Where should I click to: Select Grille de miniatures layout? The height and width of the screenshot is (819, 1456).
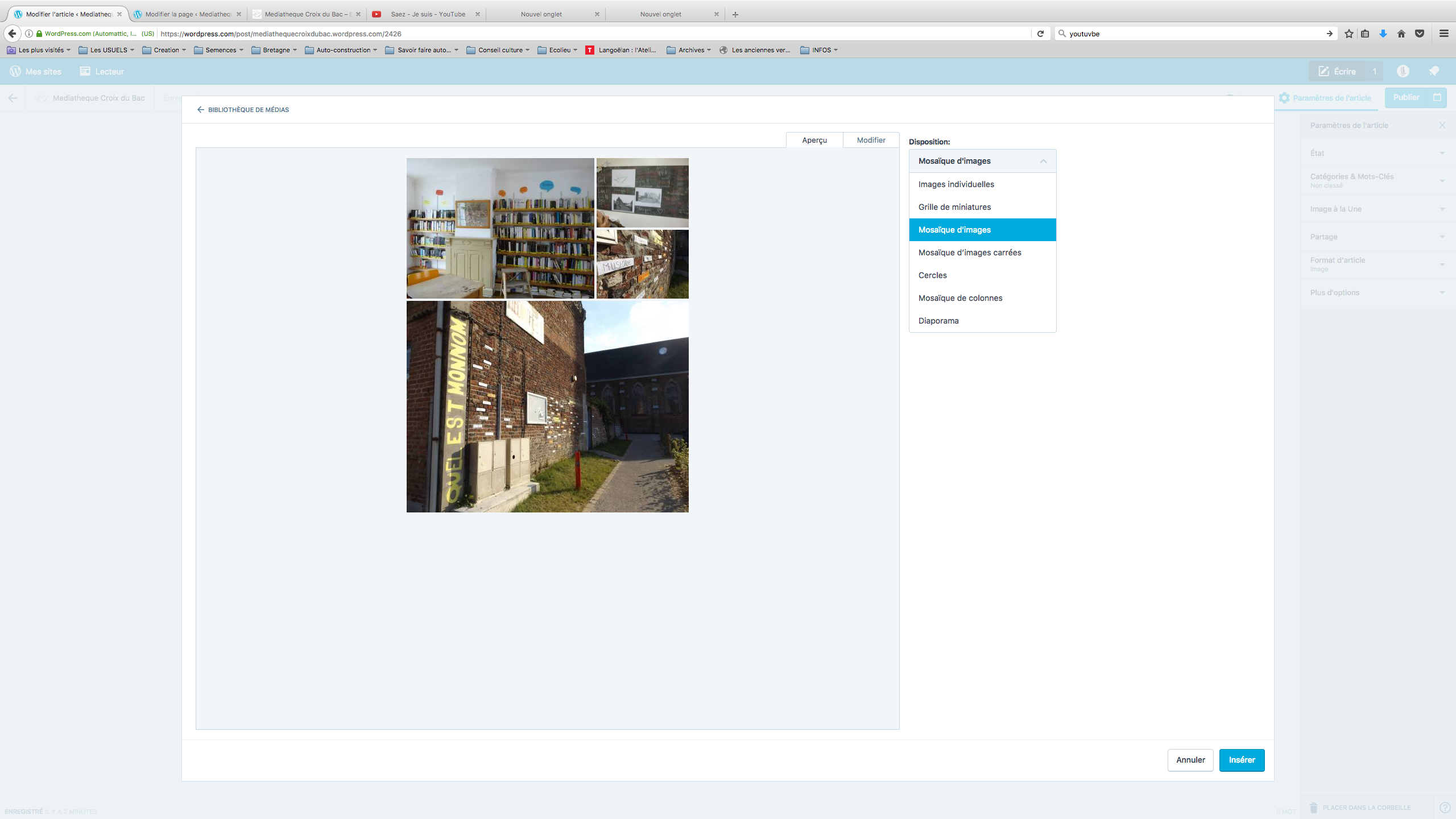954,207
